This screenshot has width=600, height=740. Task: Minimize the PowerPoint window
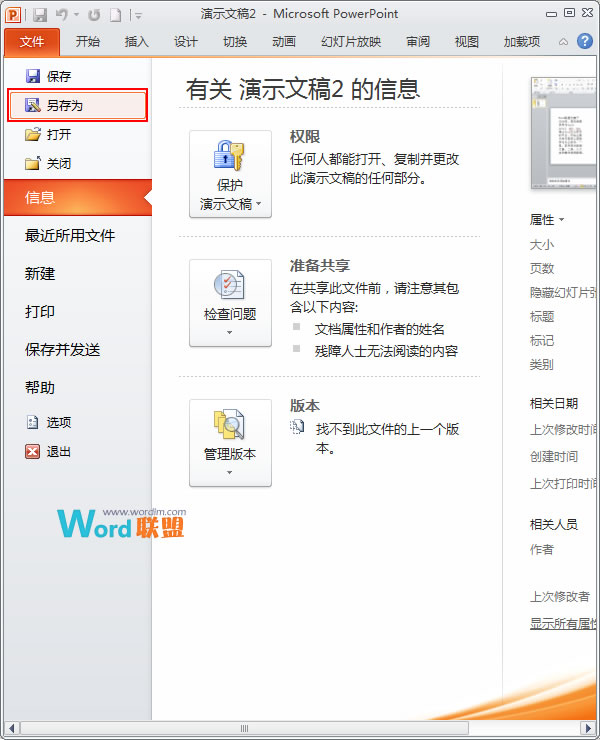(x=551, y=14)
